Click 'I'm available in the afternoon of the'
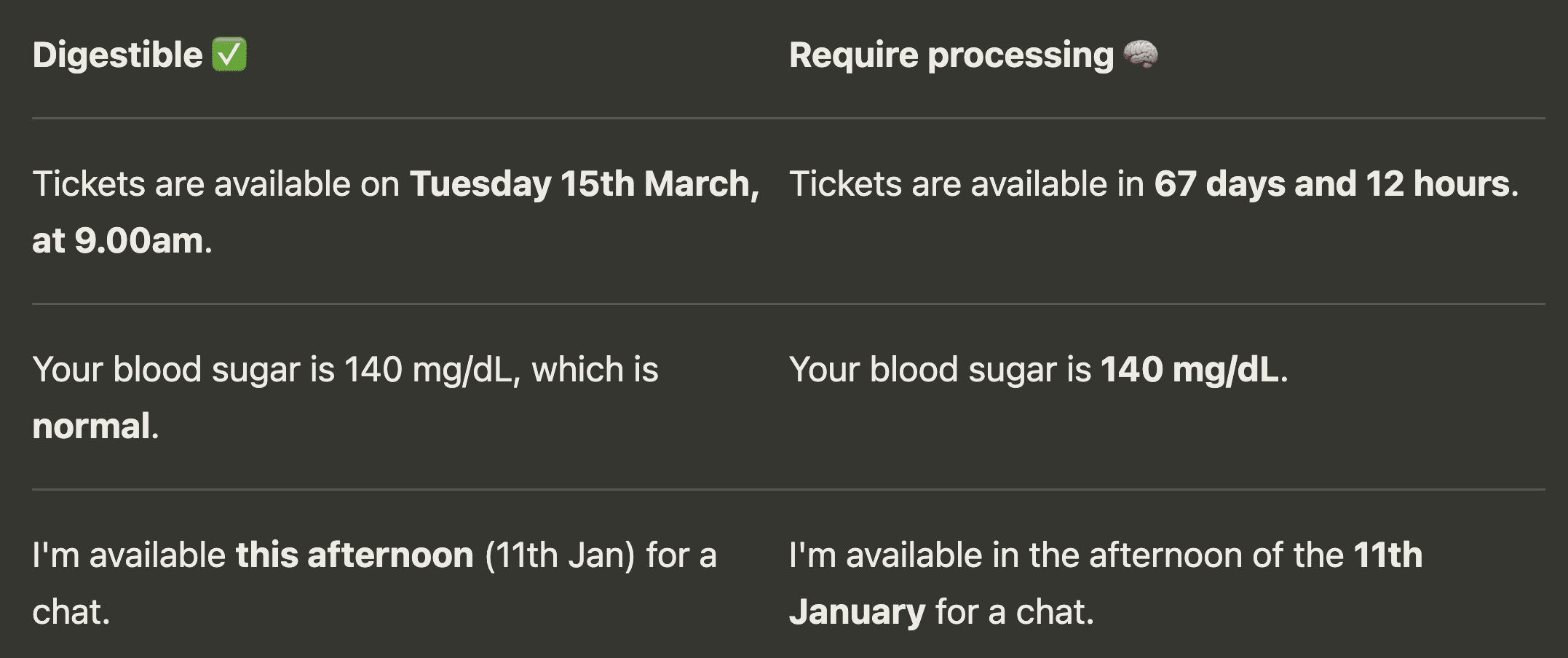 point(1066,555)
